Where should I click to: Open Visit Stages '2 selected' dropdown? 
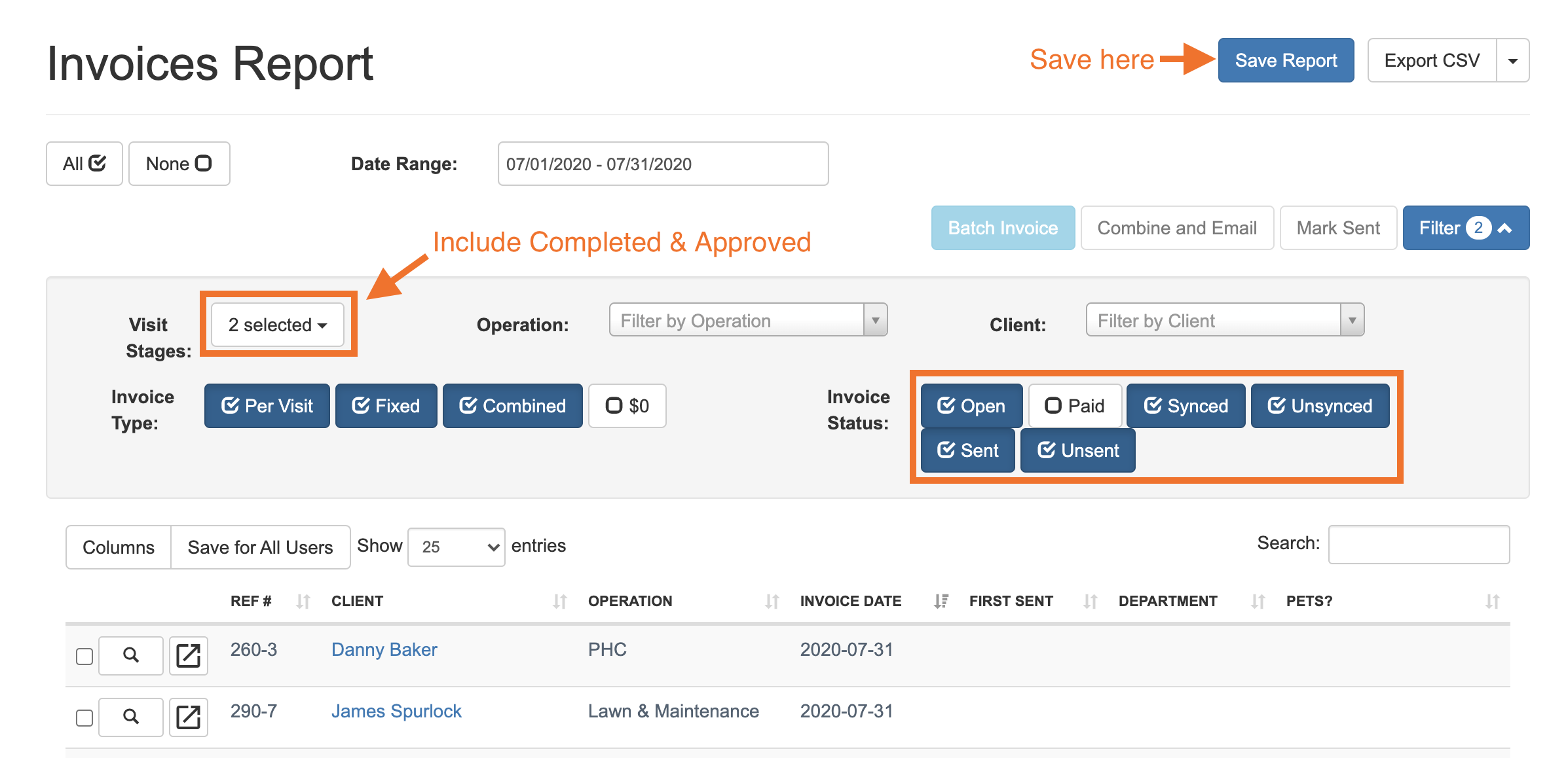277,325
